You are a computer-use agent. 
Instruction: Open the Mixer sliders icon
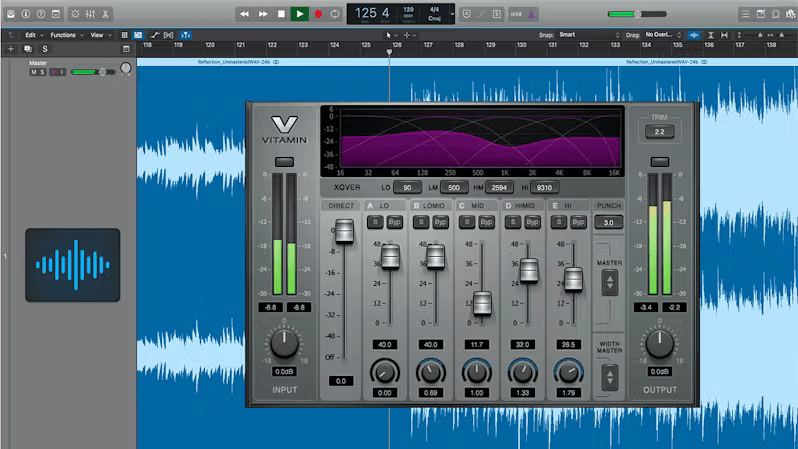pyautogui.click(x=90, y=14)
